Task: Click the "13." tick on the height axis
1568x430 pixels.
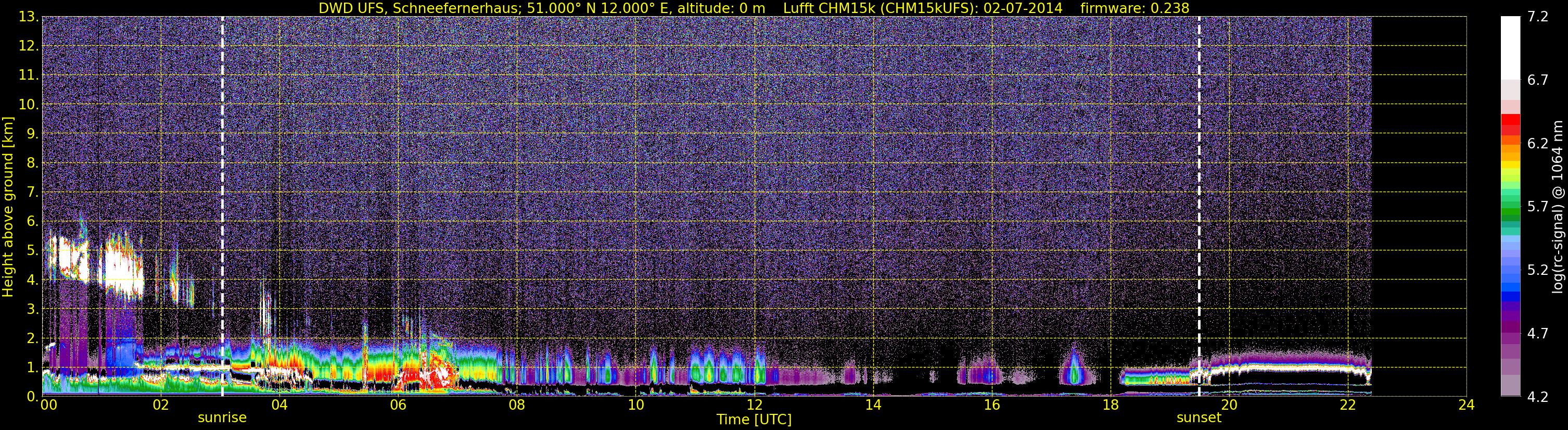Action: [28, 17]
